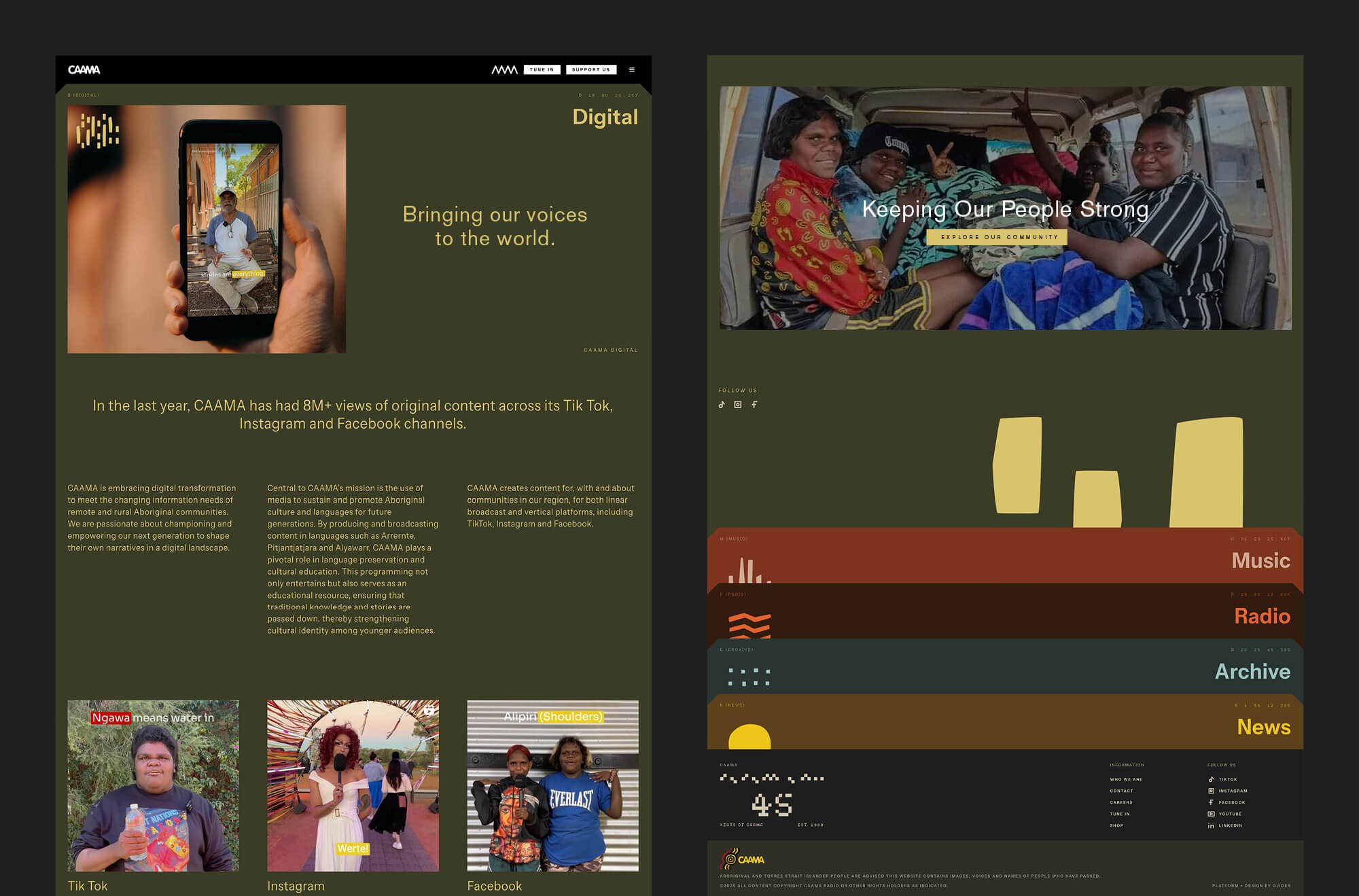Select the zigzag waveform icon in the header
Viewport: 1359px width, 896px height.
504,69
